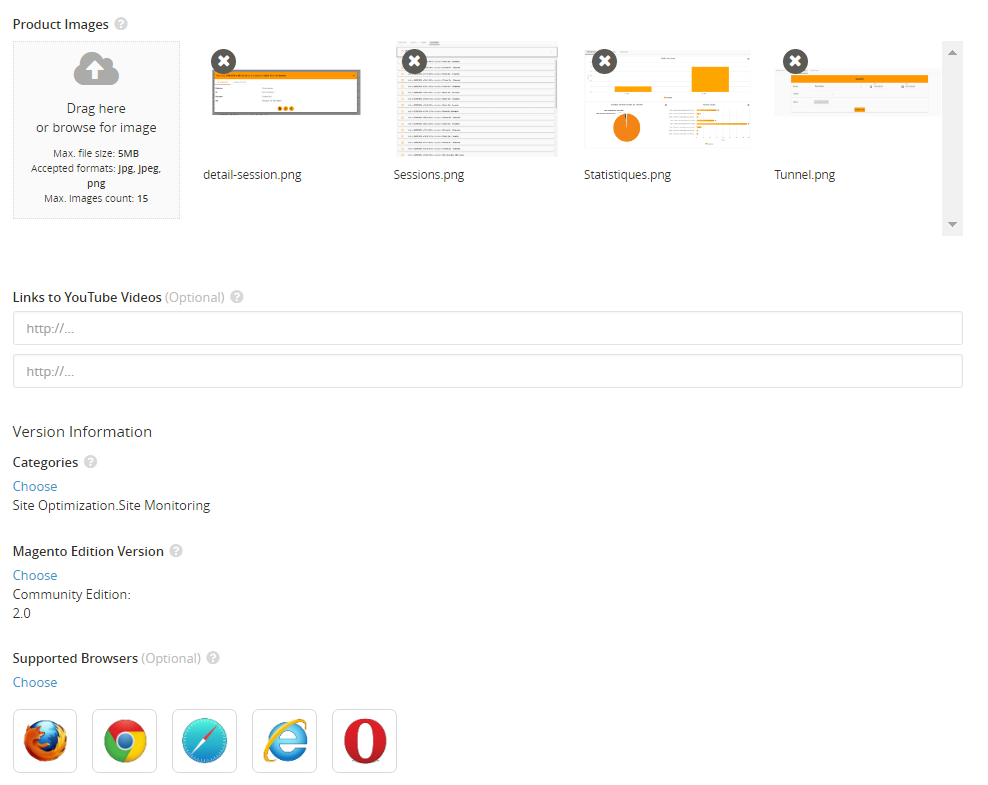
Task: Select the Firefox browser icon
Action: (45, 741)
